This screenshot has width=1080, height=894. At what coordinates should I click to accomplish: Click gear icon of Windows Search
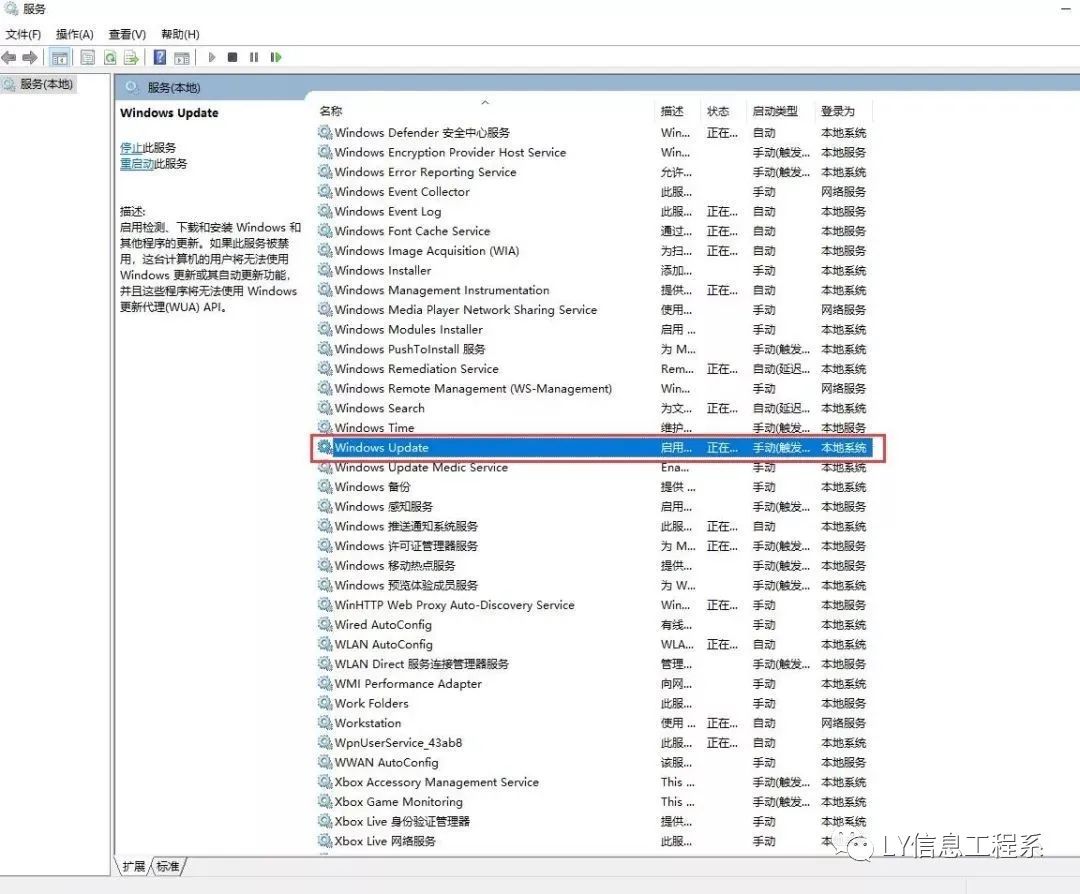click(x=325, y=408)
